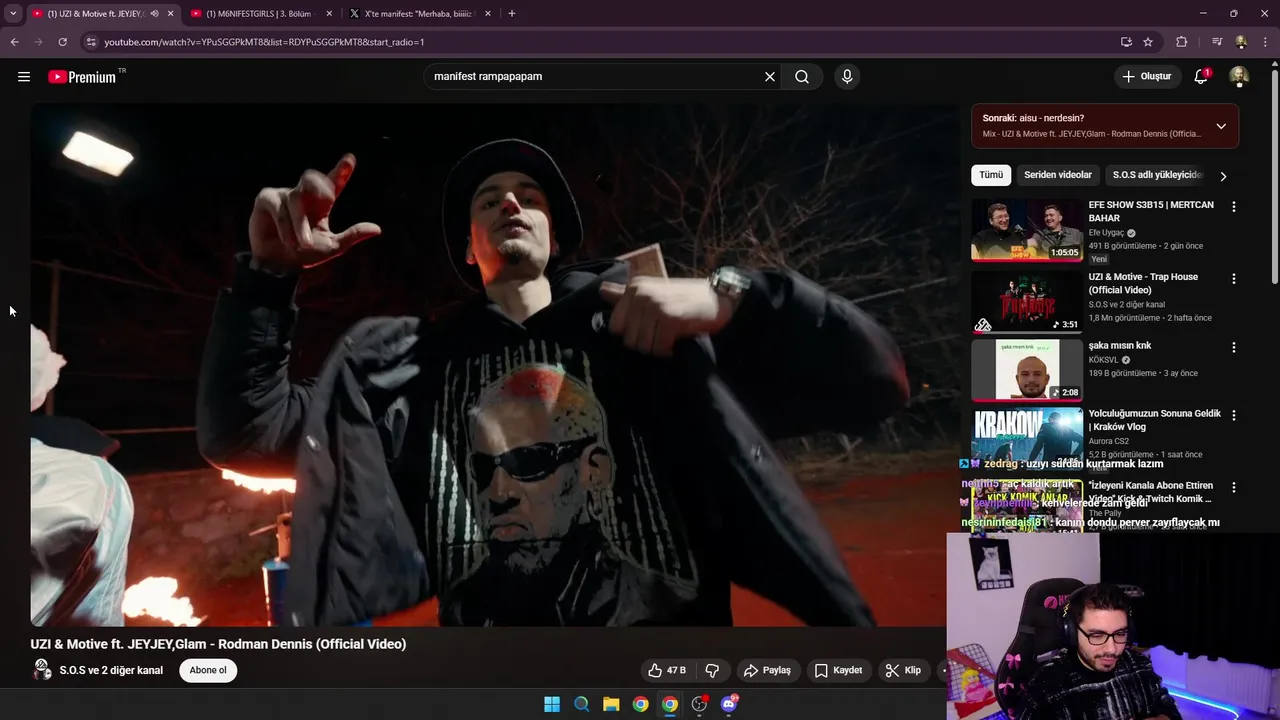Open EFE SHOW S3B15 video thumbnail
Viewport: 1280px width, 720px height.
pyautogui.click(x=1027, y=230)
